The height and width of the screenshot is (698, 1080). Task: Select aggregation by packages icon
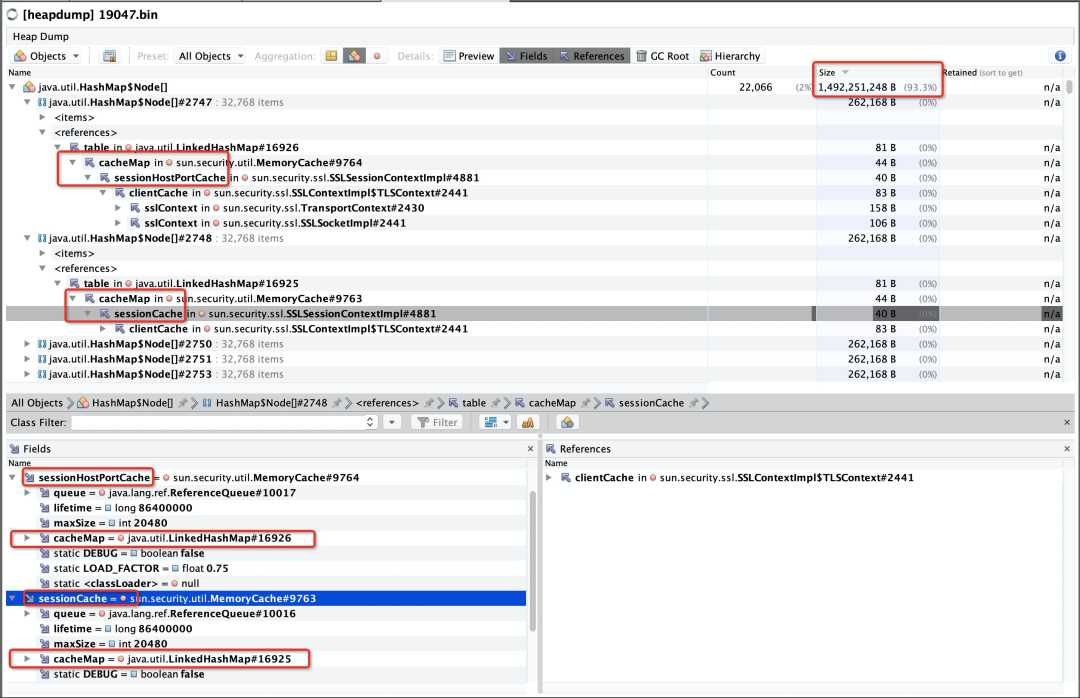click(x=331, y=56)
